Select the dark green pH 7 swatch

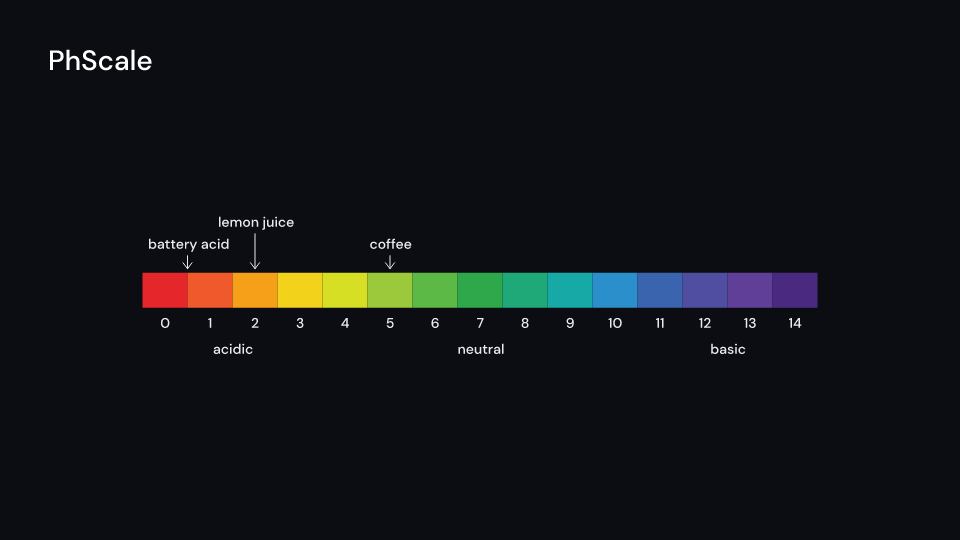480,290
